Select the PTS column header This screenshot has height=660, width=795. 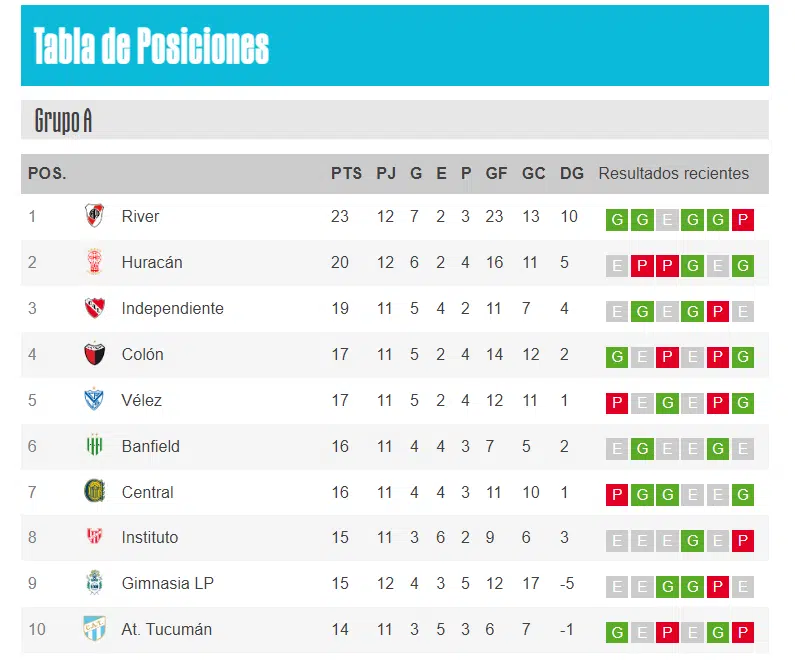pyautogui.click(x=346, y=173)
